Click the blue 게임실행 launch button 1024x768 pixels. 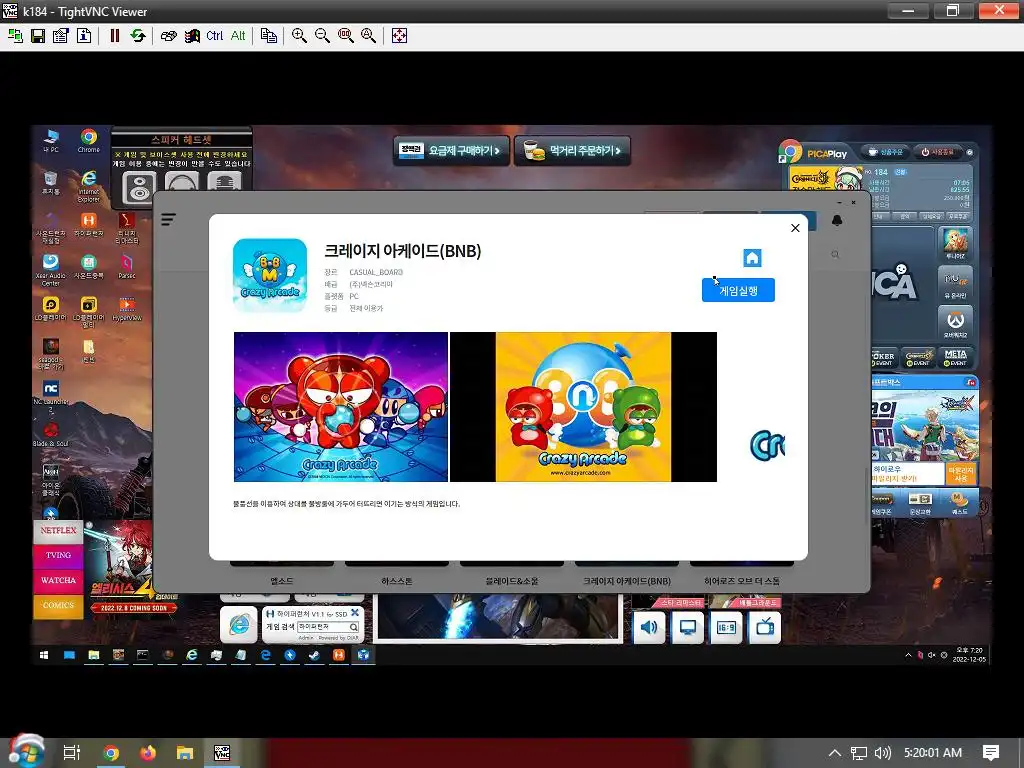click(x=738, y=290)
